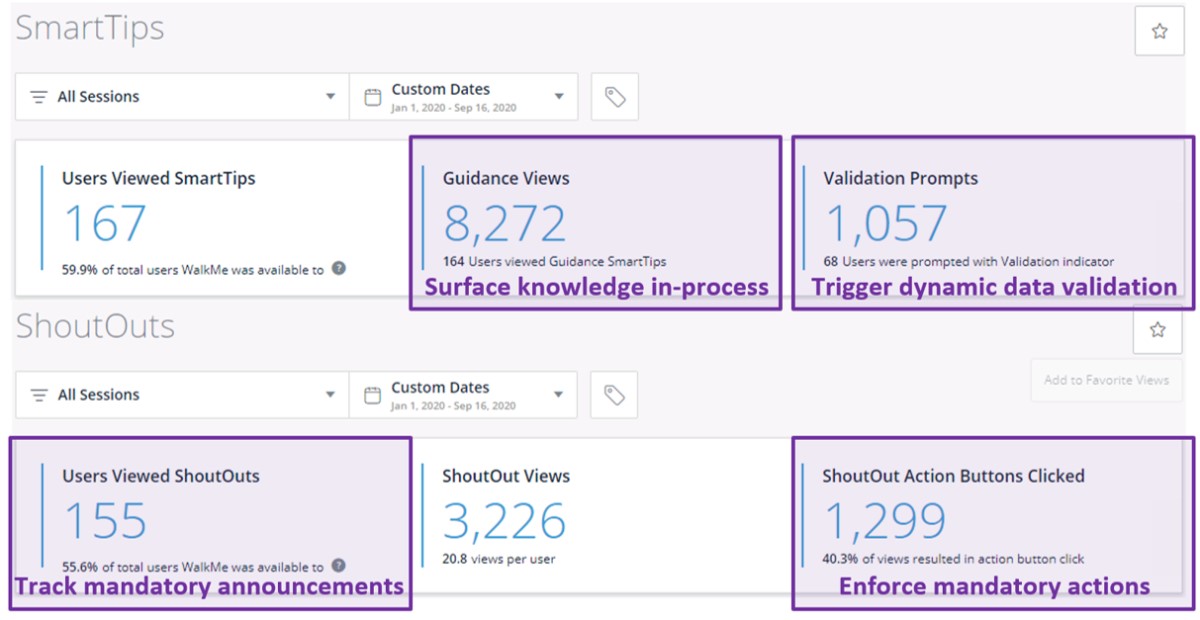Screen dimensions: 1200x620
Task: Click Add to Favorite Views button
Action: pyautogui.click(x=1106, y=380)
